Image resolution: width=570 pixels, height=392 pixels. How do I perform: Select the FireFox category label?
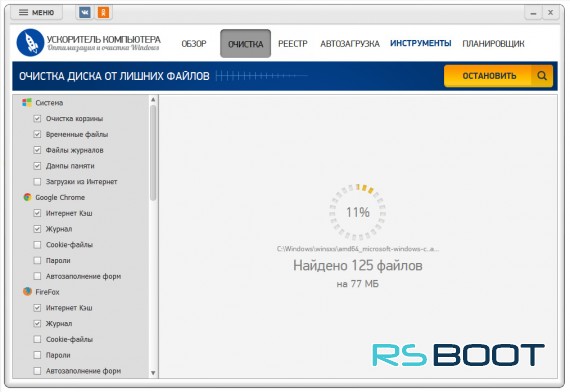[47, 292]
